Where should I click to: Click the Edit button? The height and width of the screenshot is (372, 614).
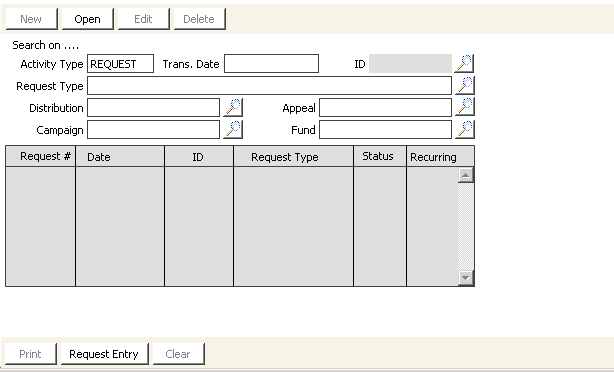click(143, 19)
